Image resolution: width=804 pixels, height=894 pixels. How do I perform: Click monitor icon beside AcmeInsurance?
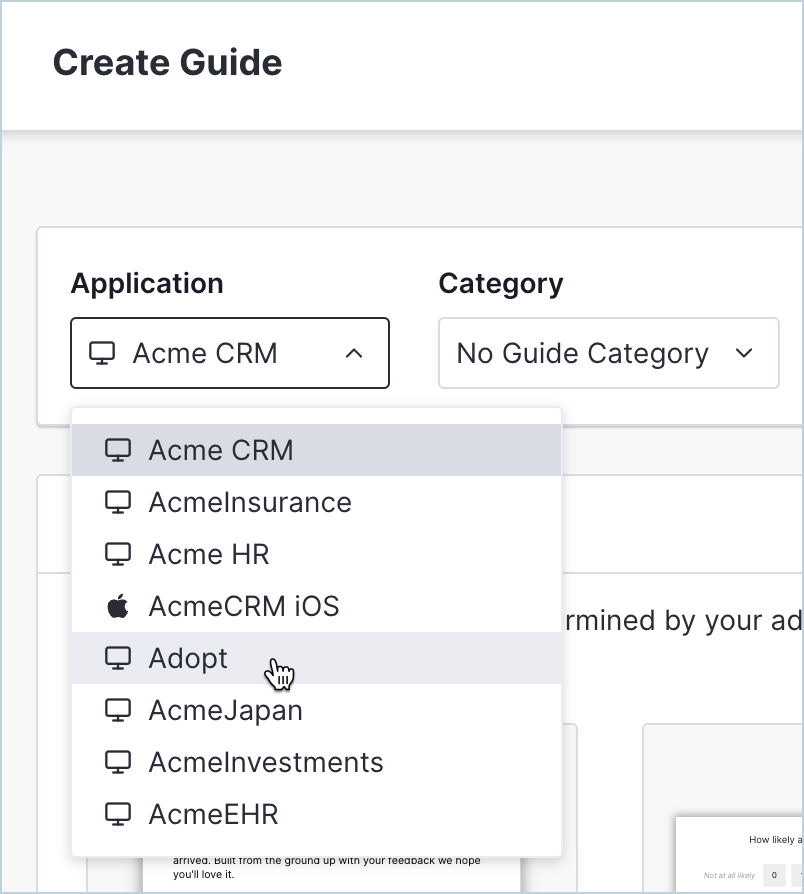118,502
